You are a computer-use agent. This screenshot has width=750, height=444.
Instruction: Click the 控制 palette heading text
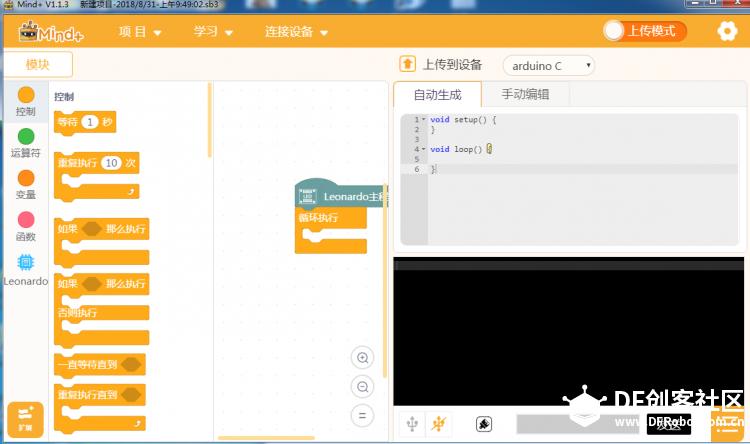[64, 97]
